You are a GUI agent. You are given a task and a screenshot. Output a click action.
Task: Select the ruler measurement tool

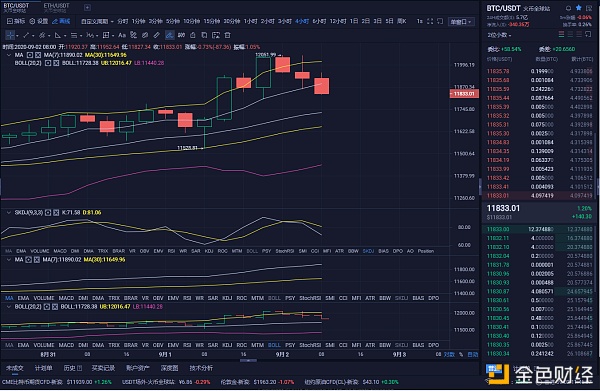point(157,35)
